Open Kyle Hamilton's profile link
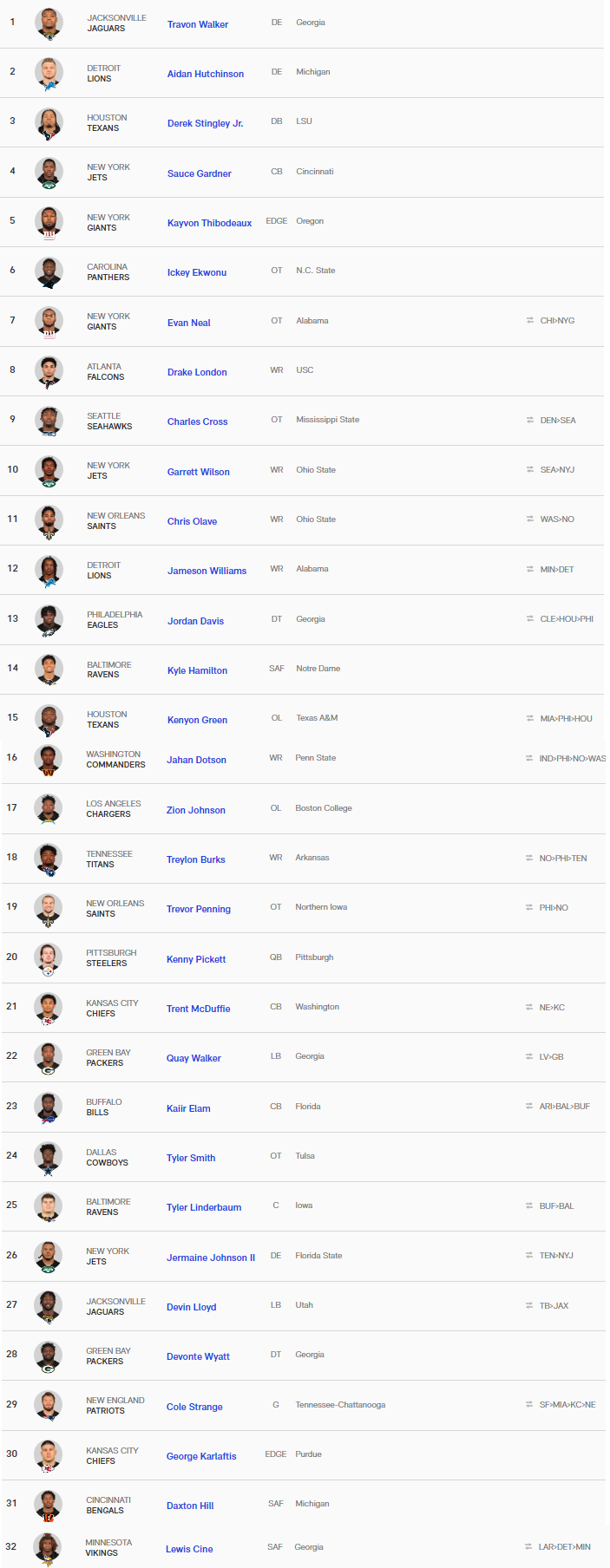Viewport: 610px width, 1568px height. click(x=197, y=670)
